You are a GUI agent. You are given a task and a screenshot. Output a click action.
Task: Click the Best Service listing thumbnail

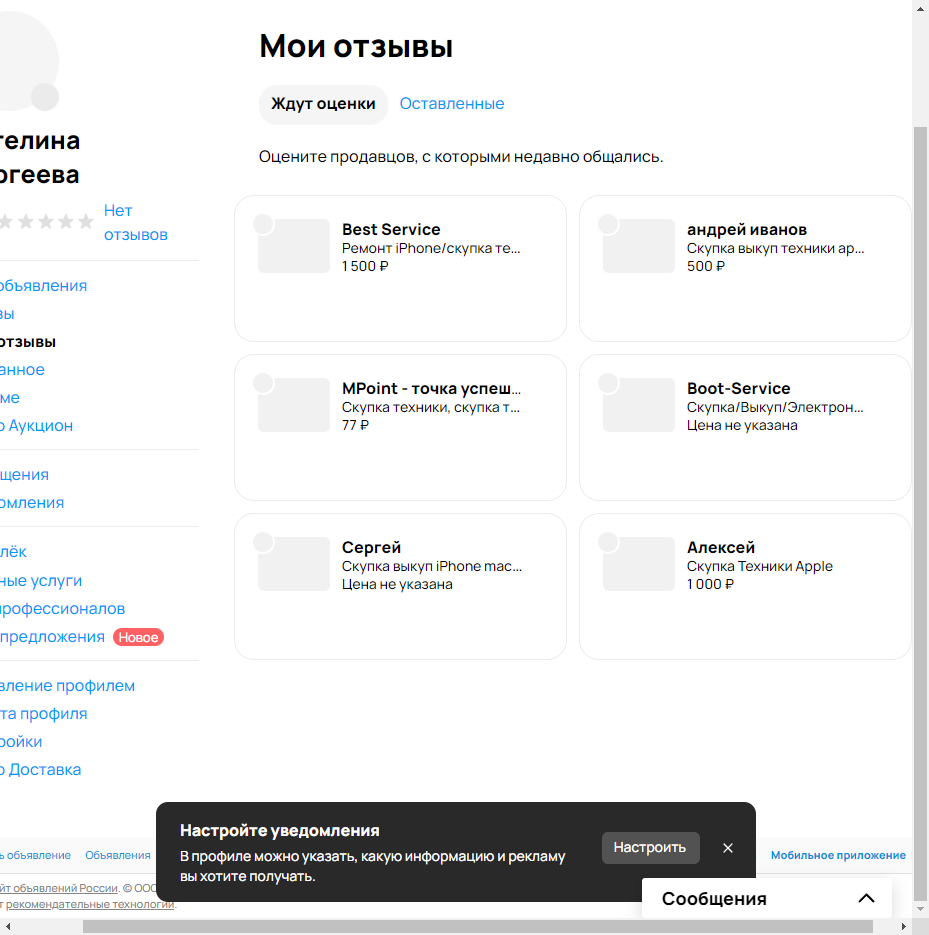(293, 246)
